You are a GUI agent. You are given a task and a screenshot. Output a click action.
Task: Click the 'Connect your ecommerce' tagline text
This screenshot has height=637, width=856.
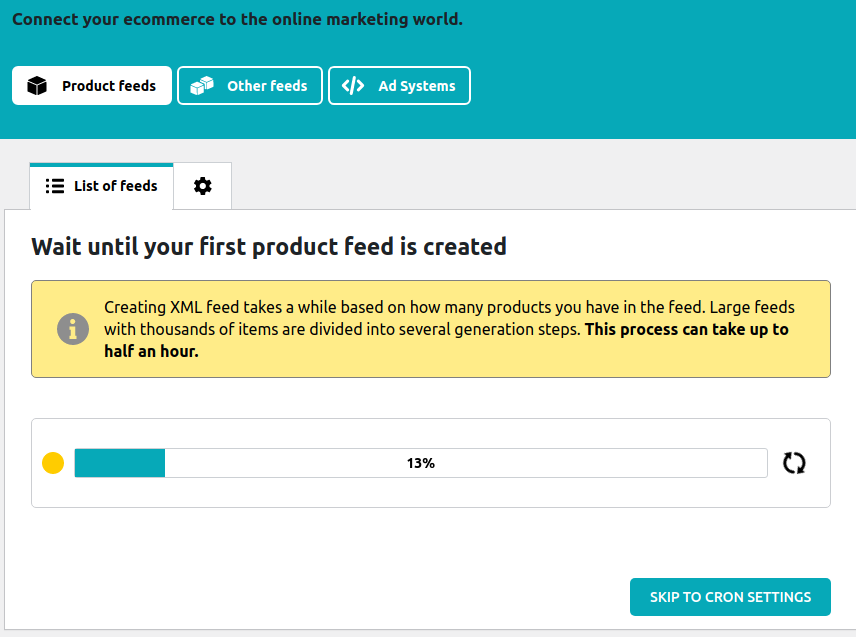tap(237, 19)
